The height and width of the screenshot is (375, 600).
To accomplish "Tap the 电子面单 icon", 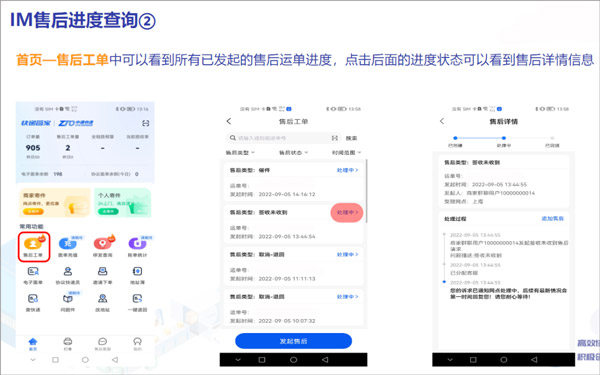I will [x=33, y=276].
